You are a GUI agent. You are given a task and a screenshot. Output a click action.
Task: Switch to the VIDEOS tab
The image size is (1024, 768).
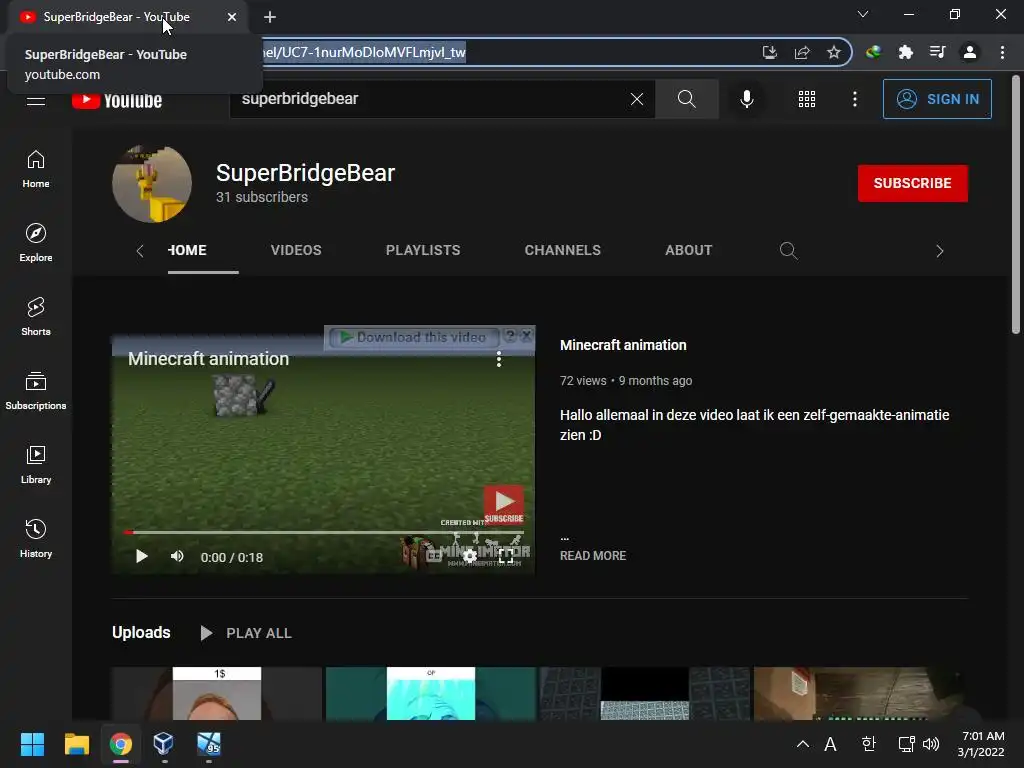point(296,250)
